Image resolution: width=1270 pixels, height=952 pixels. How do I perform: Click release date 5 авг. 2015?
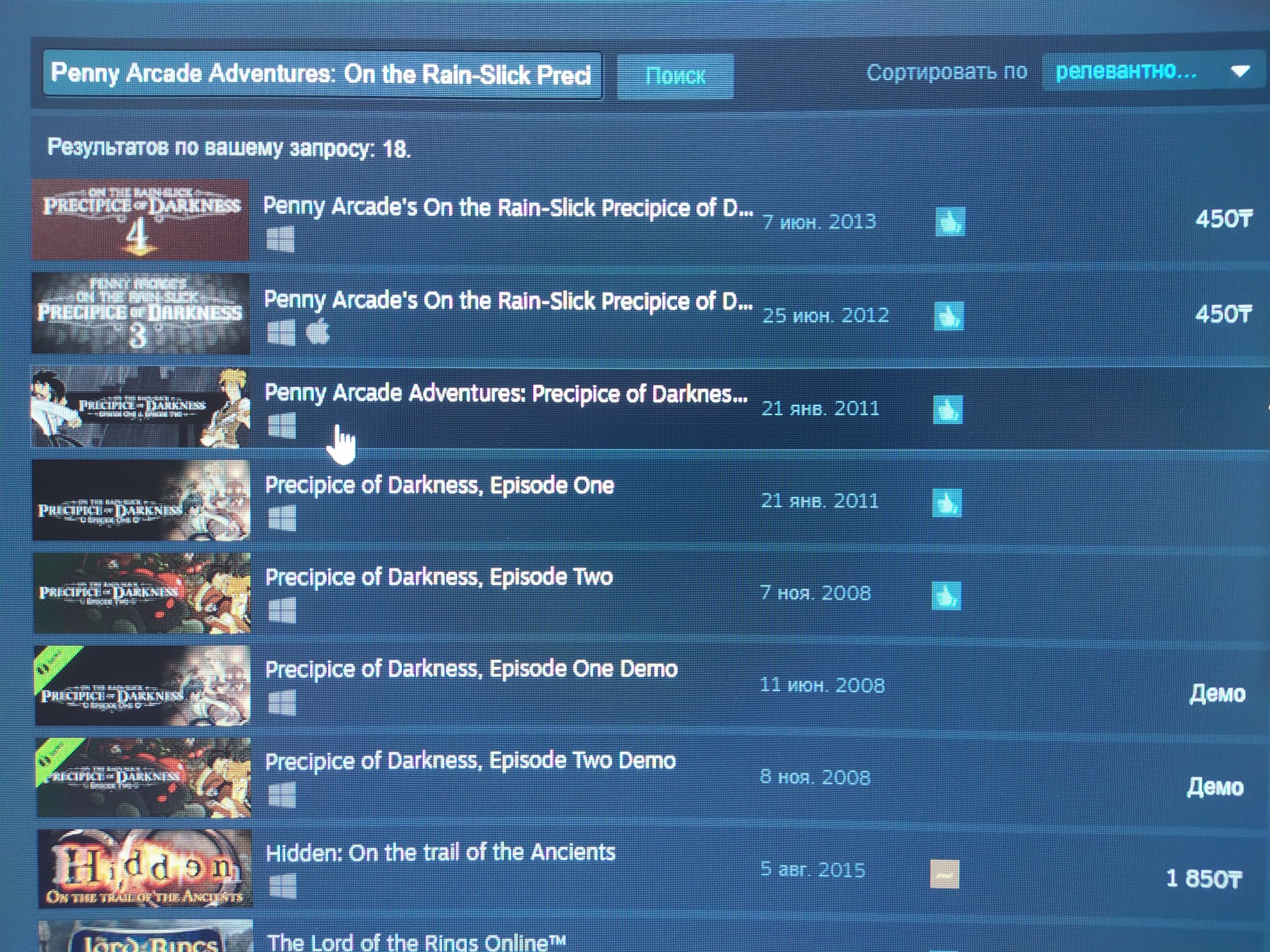(812, 870)
